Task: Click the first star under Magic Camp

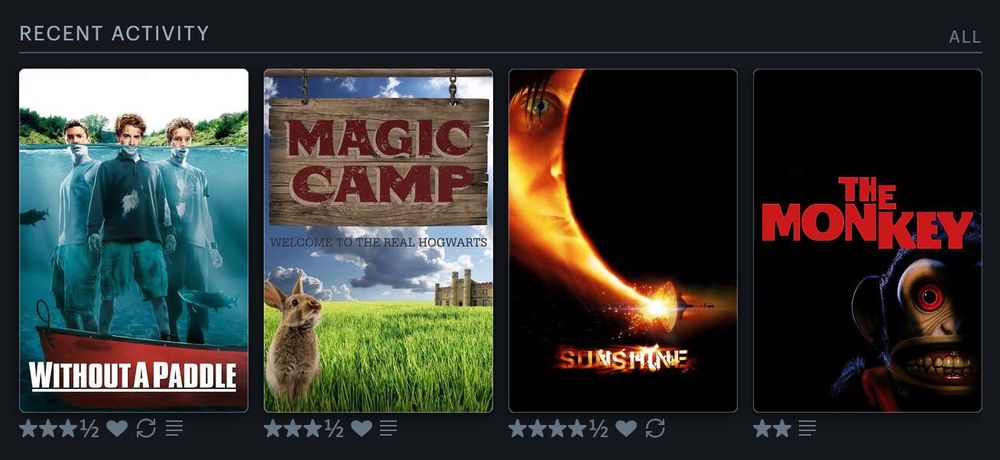Action: (x=273, y=428)
